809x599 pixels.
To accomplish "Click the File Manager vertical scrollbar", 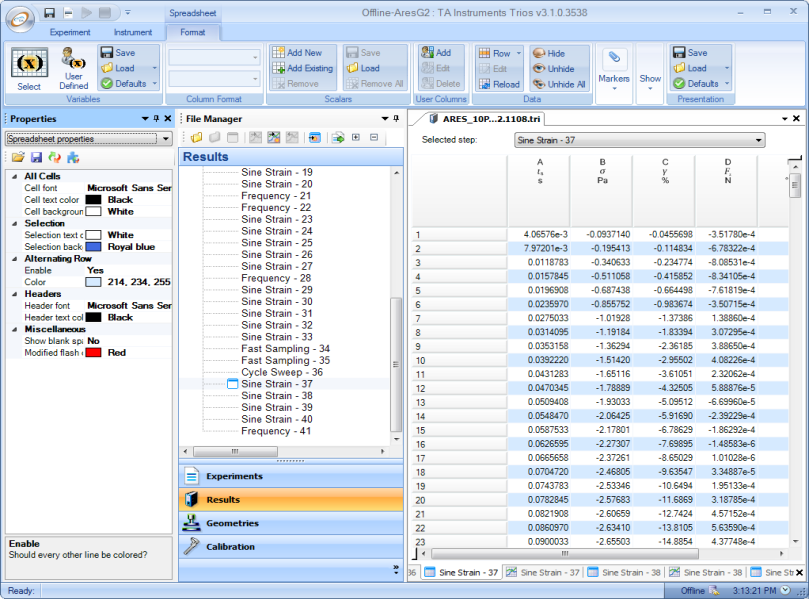I will coord(396,364).
